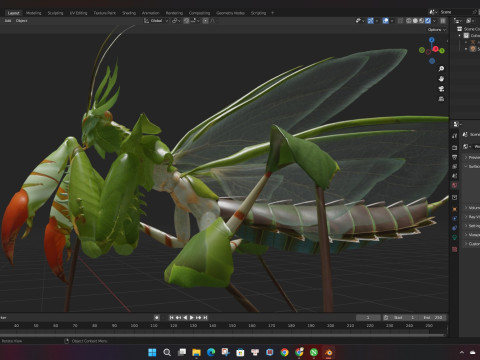Open the Object menu in viewport header

point(22,21)
